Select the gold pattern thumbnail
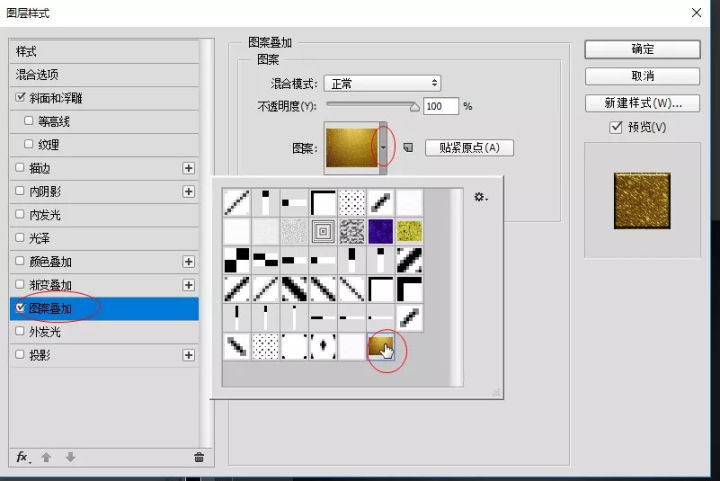The width and height of the screenshot is (720, 481). (382, 346)
